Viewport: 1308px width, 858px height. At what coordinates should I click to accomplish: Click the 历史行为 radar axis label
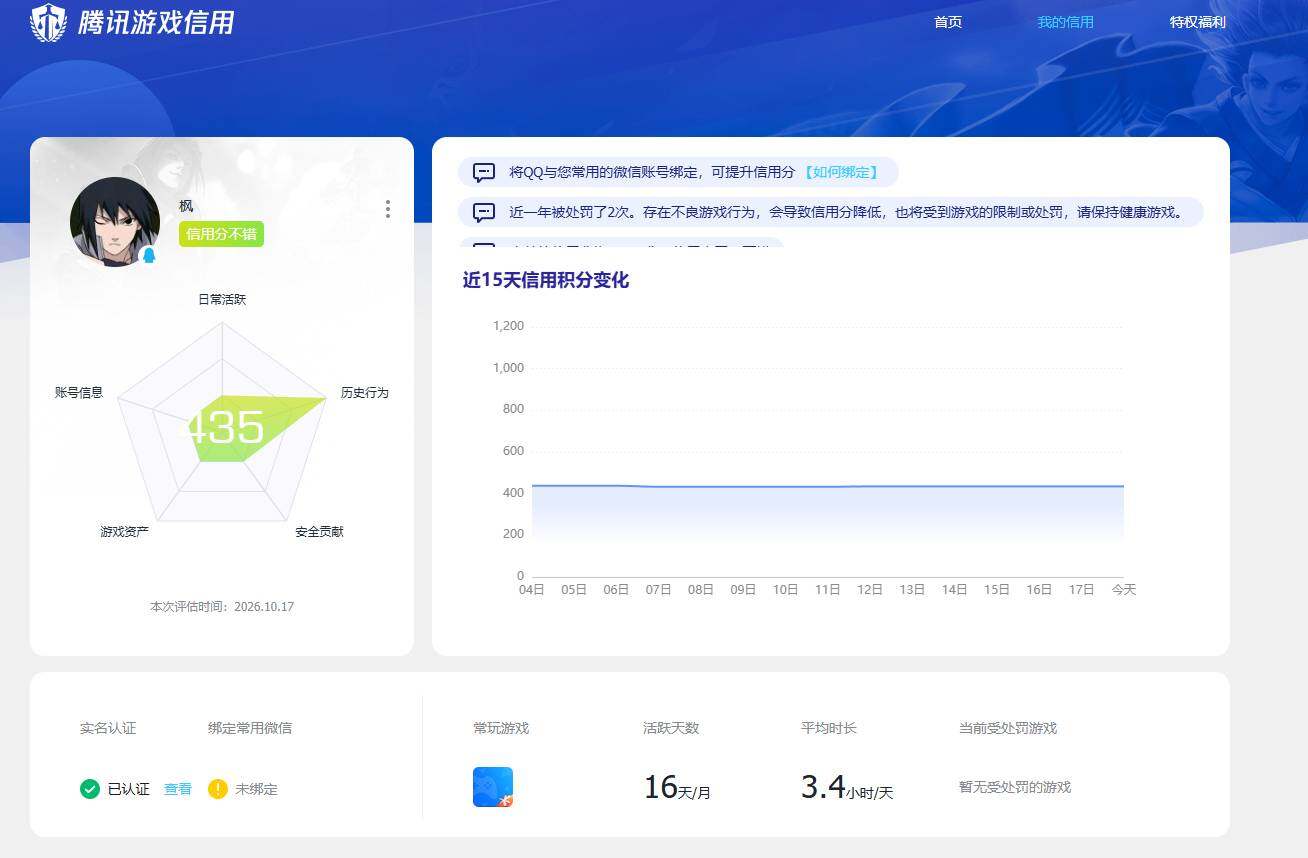365,393
